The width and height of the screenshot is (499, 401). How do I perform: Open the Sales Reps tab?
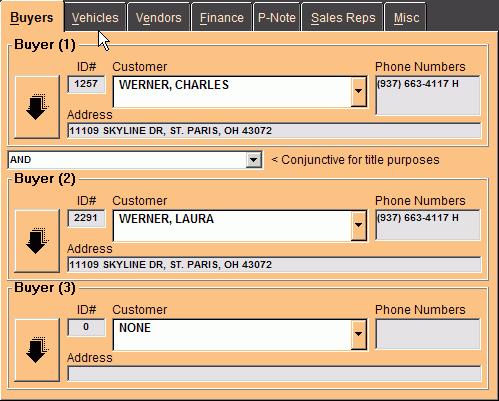(x=343, y=17)
